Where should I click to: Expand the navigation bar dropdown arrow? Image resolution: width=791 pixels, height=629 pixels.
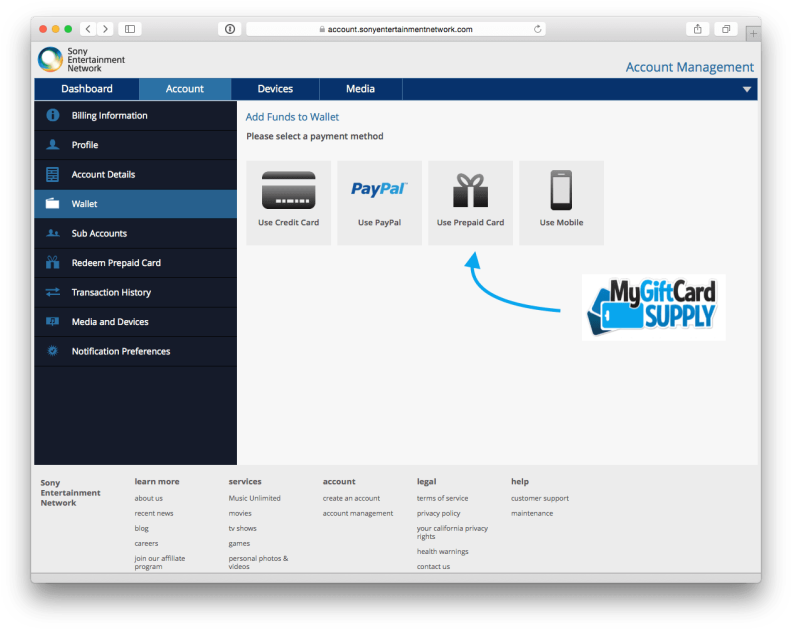click(x=747, y=89)
